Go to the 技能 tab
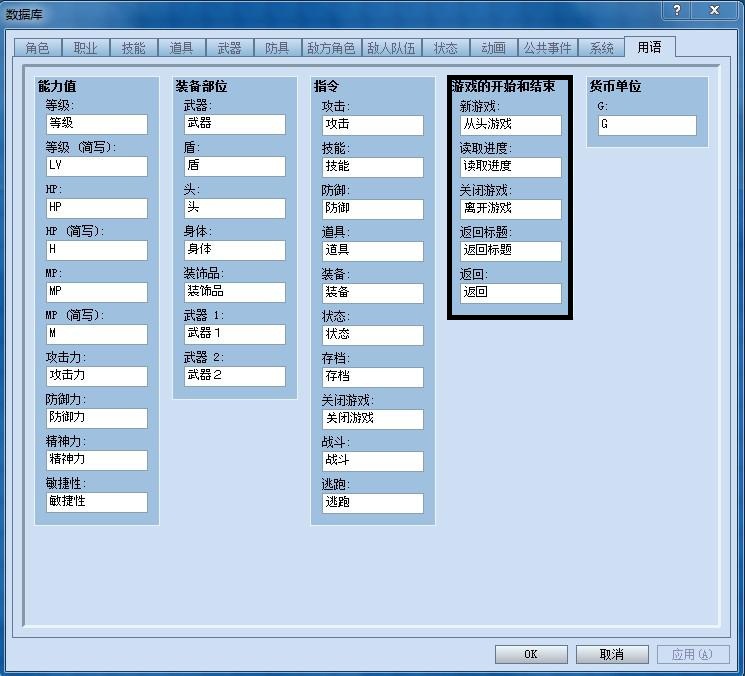Image resolution: width=745 pixels, height=676 pixels. (134, 48)
